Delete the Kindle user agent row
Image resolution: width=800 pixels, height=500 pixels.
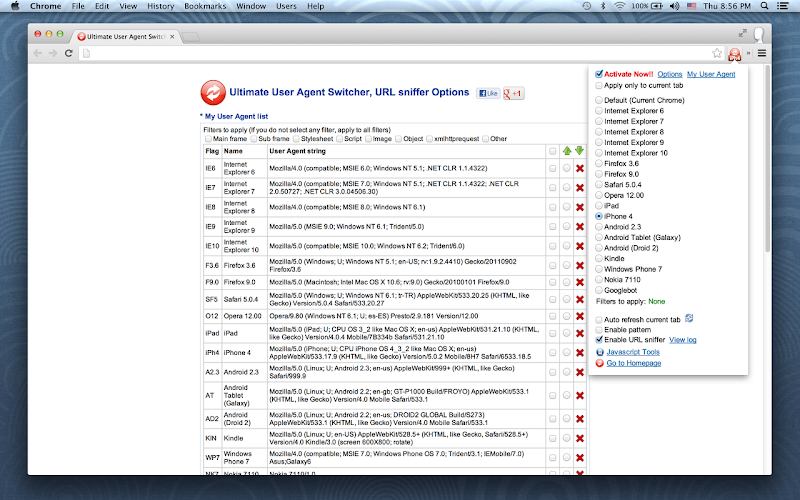tap(580, 438)
